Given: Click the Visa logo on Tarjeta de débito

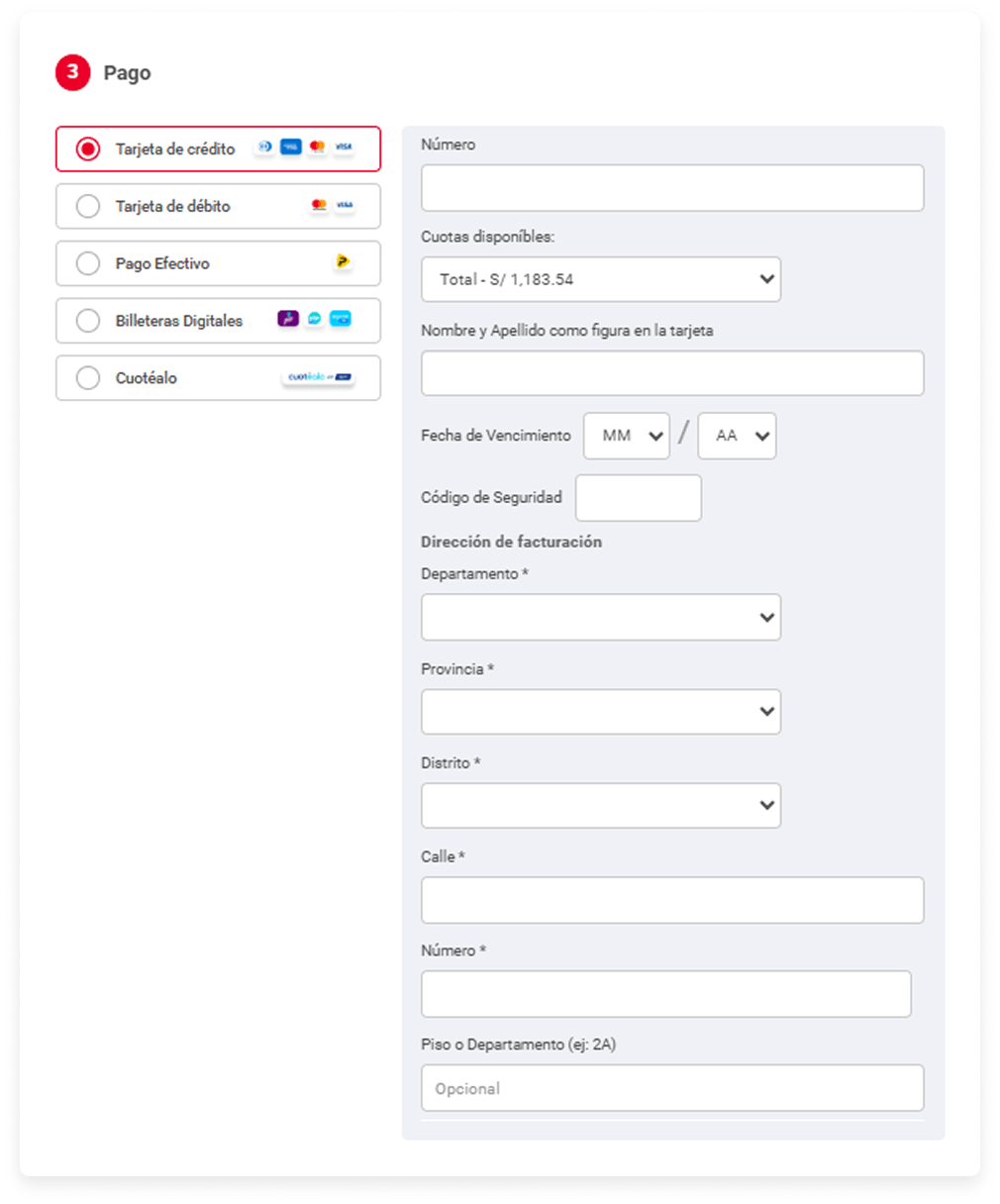Looking at the screenshot, I should click(344, 205).
